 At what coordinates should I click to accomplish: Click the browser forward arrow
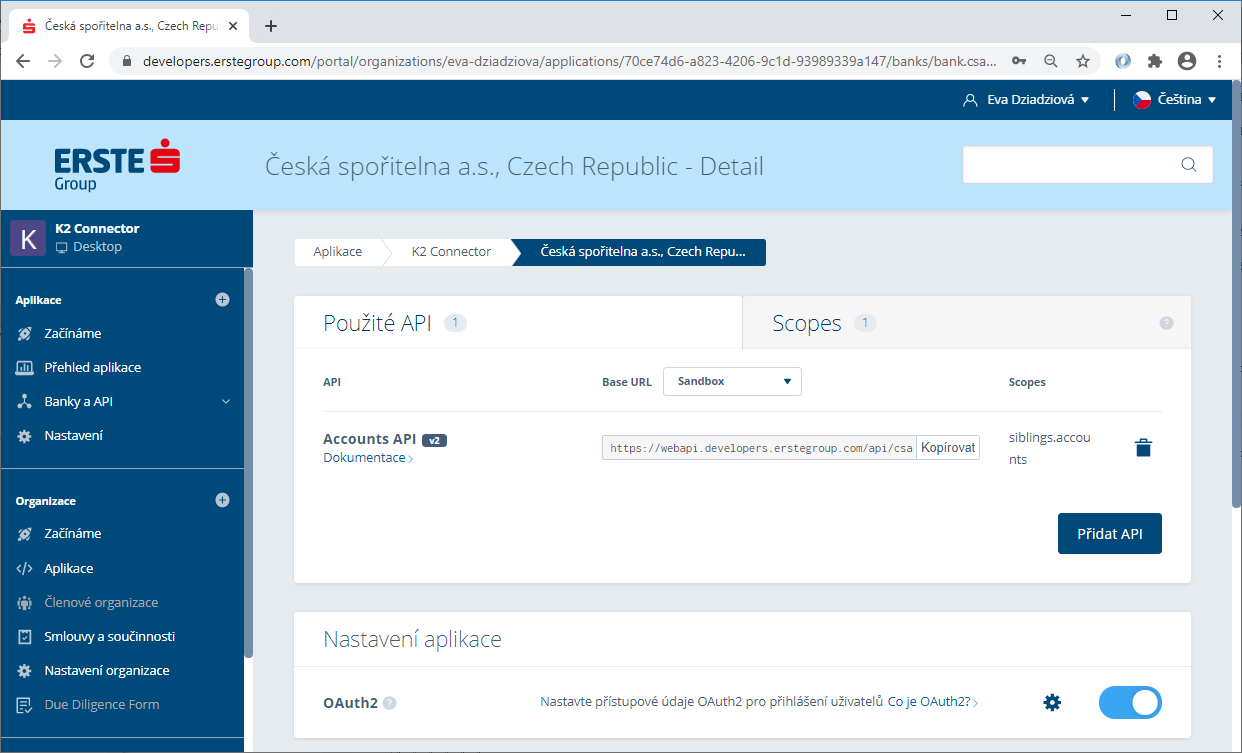pyautogui.click(x=55, y=61)
